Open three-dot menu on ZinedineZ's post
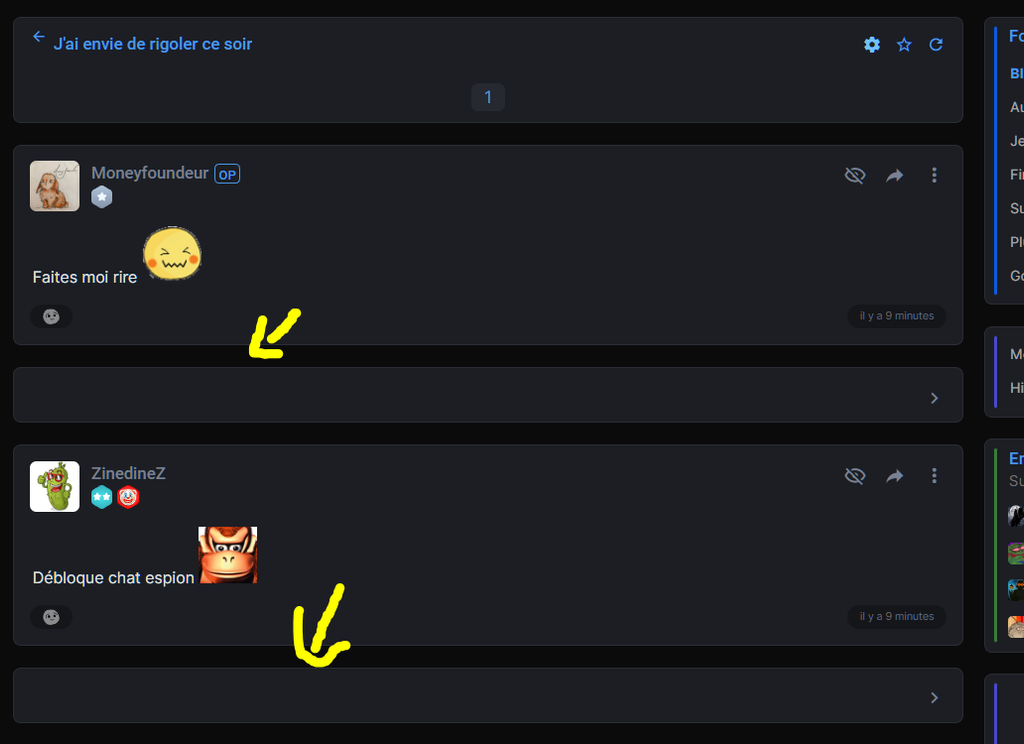1024x744 pixels. (934, 476)
